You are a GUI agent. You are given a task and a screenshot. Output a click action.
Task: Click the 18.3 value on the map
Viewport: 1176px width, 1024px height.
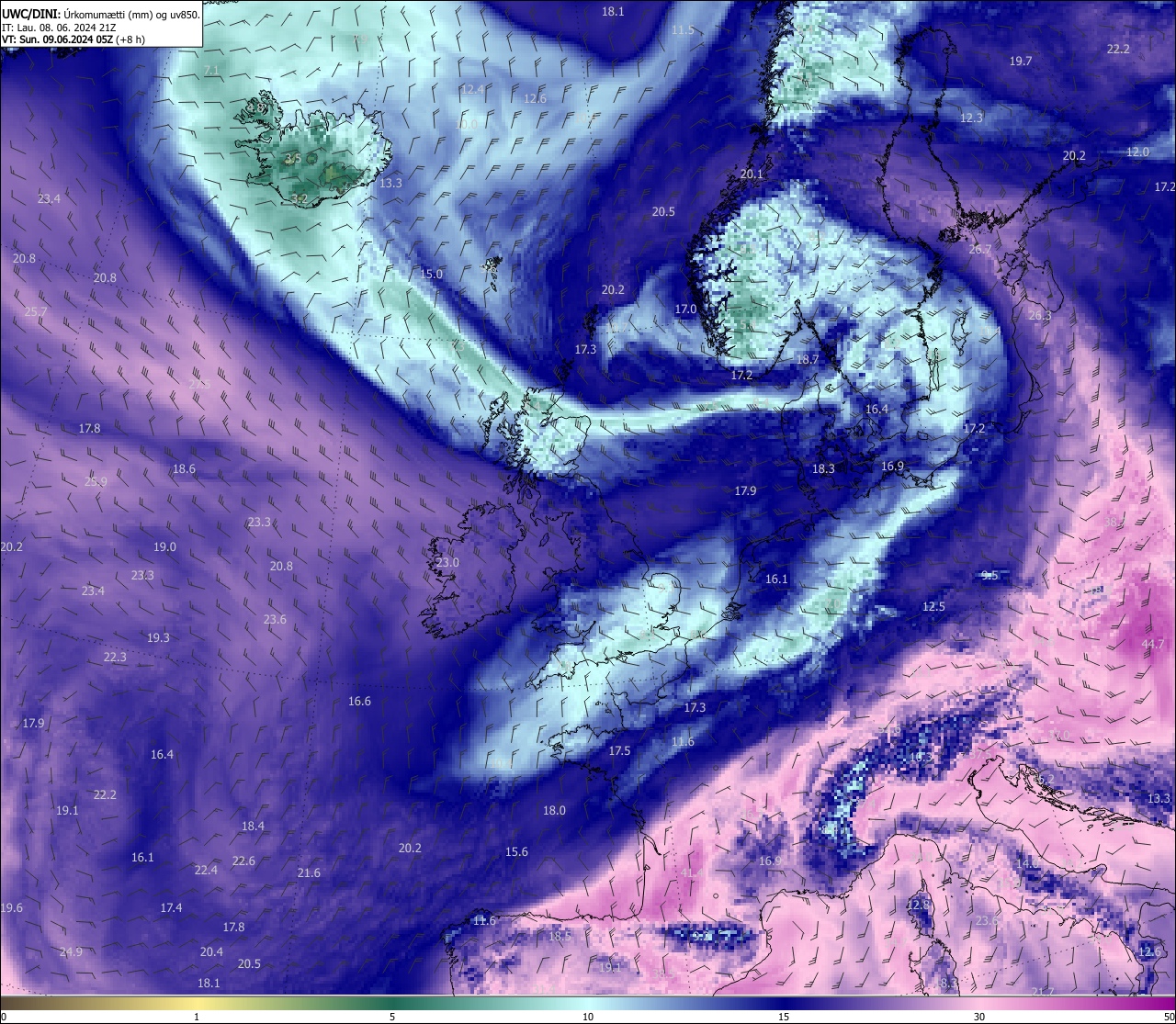[823, 468]
